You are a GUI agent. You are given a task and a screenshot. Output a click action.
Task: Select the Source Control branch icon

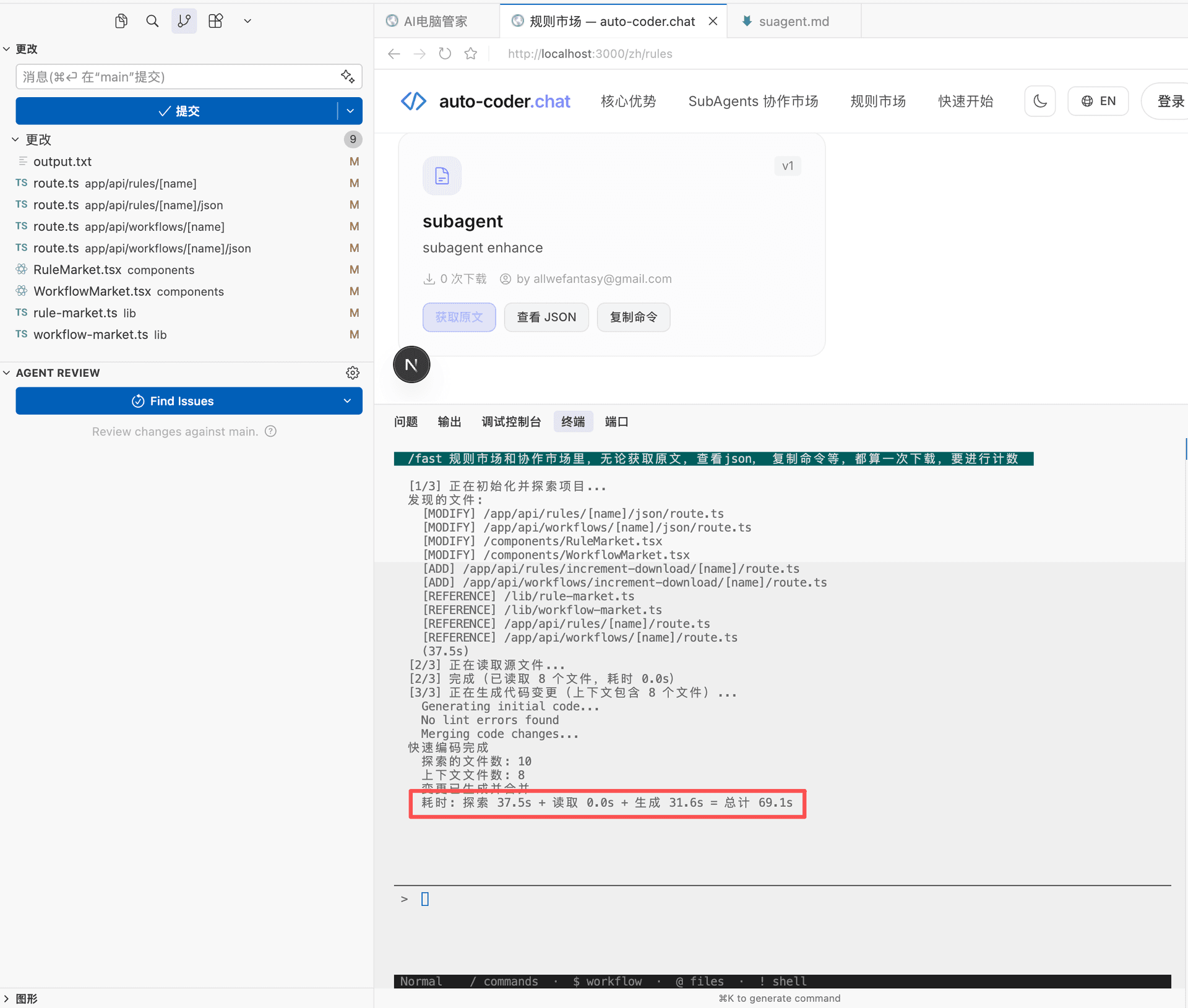pos(184,21)
